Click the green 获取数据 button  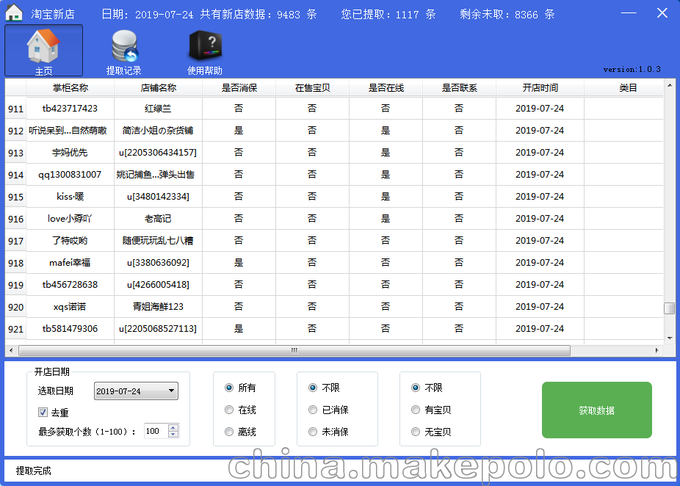(x=597, y=410)
